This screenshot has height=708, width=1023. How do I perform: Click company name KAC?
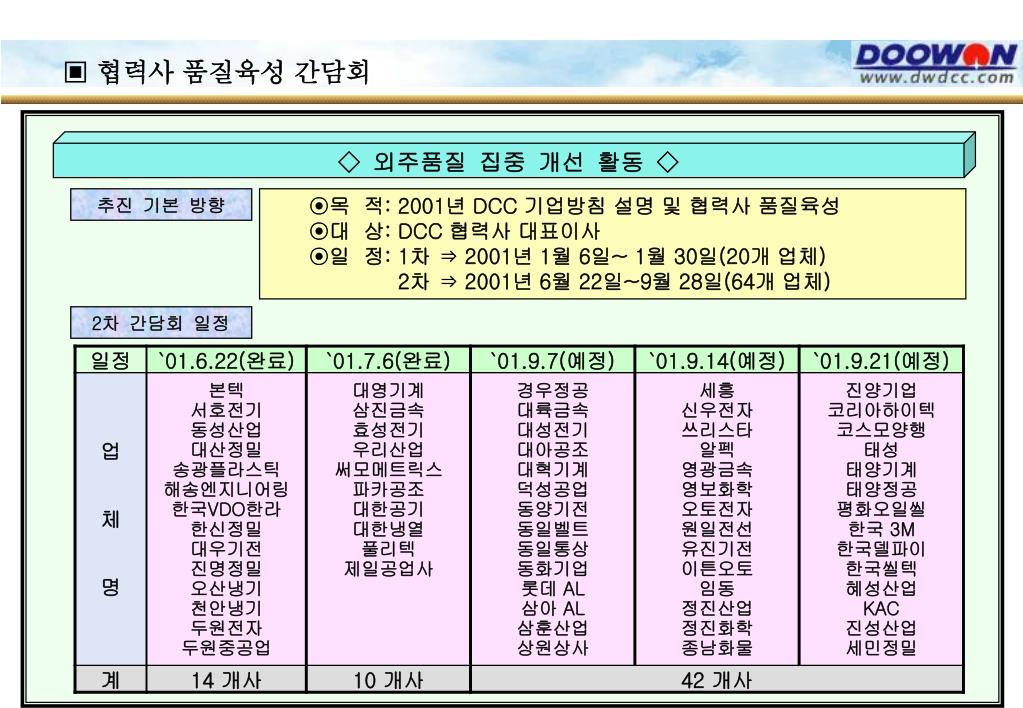tap(881, 608)
